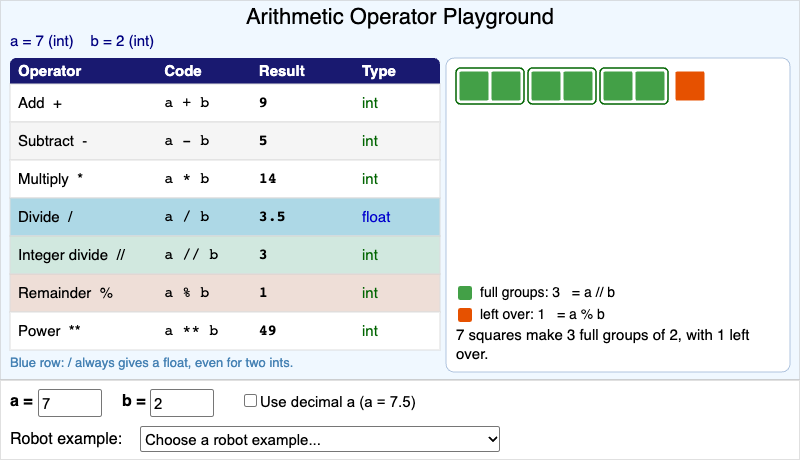
Task: Select the Power ** row label
Action: pyautogui.click(x=49, y=331)
